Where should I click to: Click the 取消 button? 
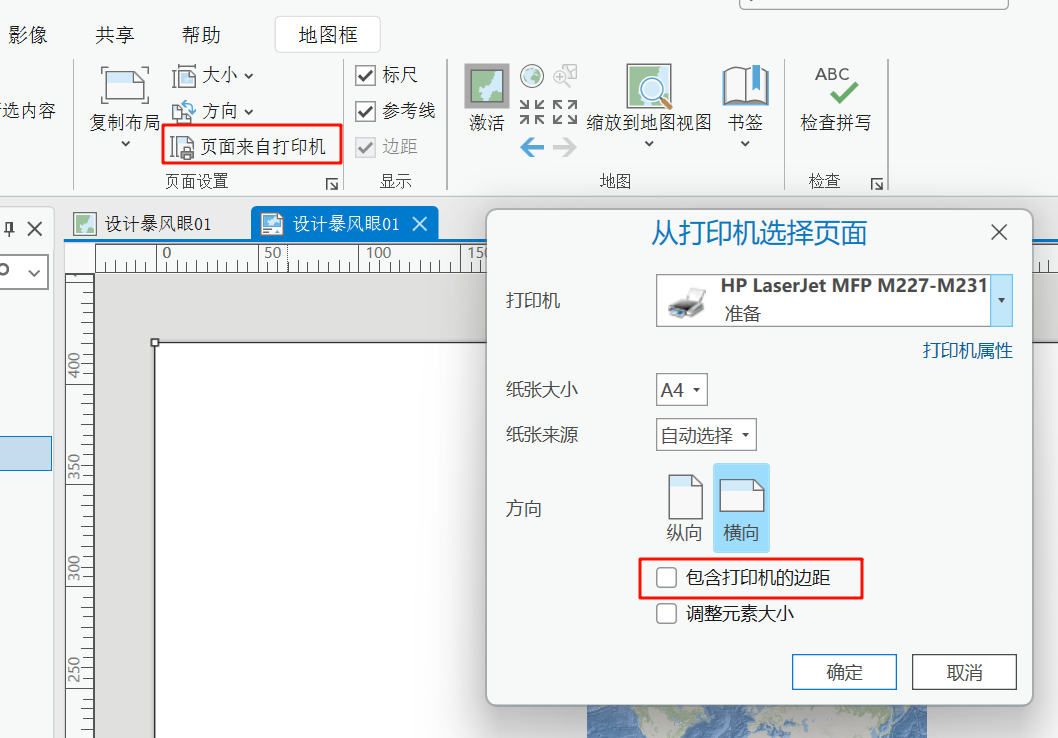964,672
